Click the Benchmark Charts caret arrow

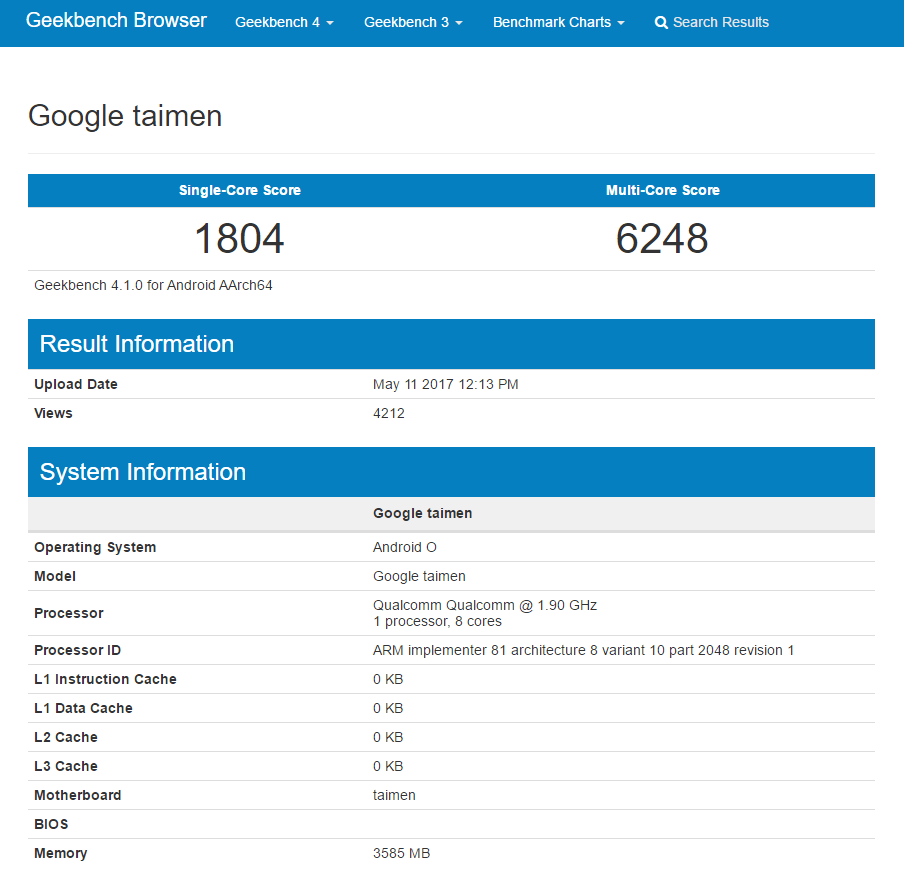click(621, 23)
